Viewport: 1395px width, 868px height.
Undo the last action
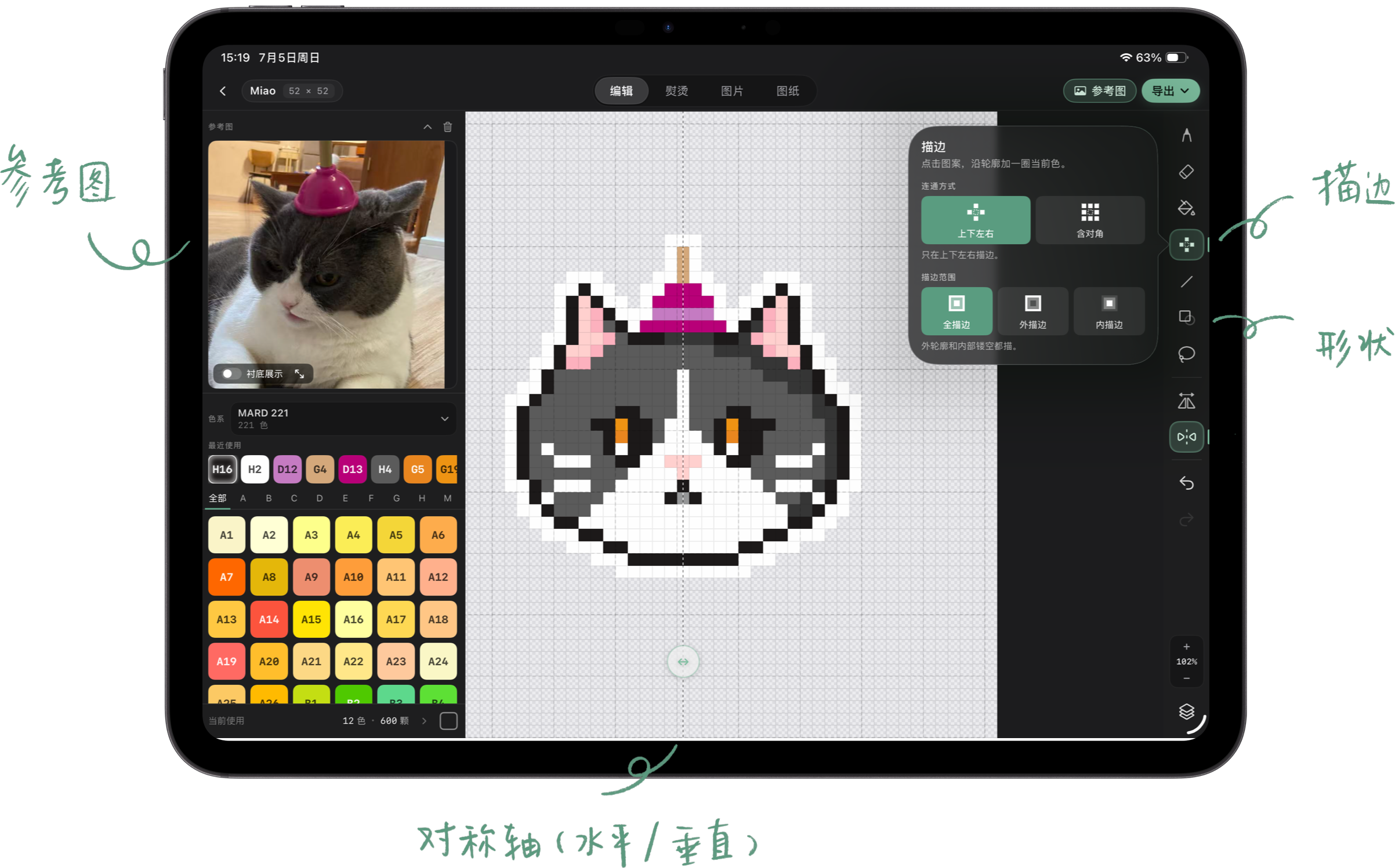[1186, 482]
